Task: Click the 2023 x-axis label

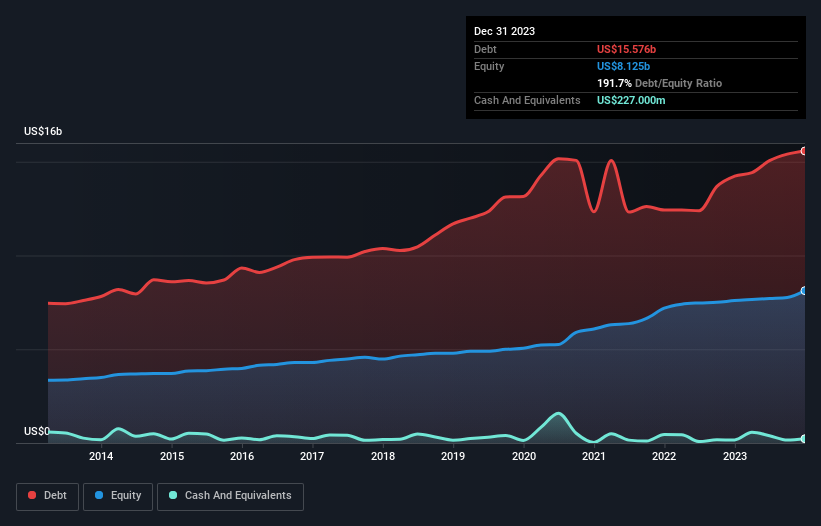Action: (x=735, y=456)
